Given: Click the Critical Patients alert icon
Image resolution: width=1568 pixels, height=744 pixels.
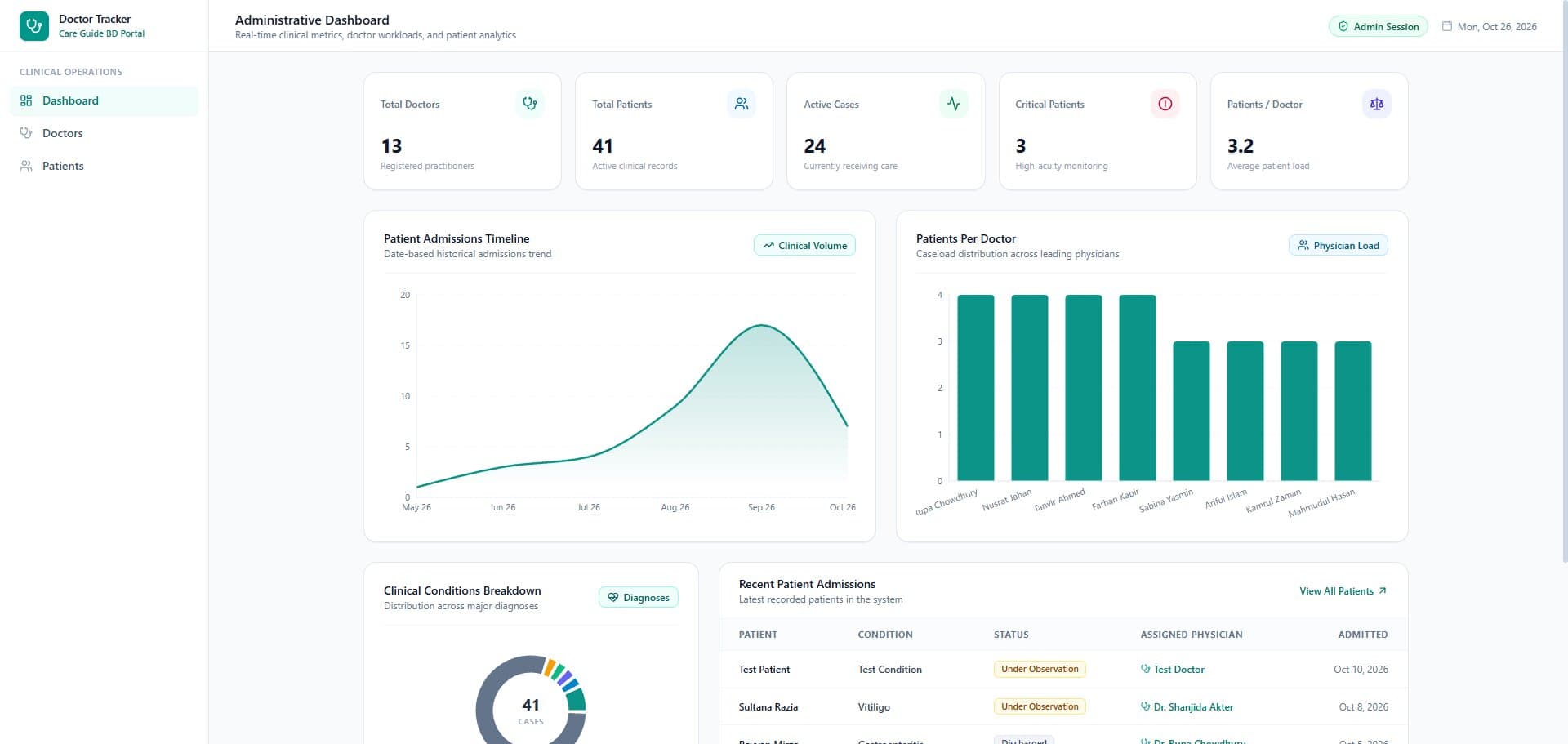Looking at the screenshot, I should (1165, 104).
